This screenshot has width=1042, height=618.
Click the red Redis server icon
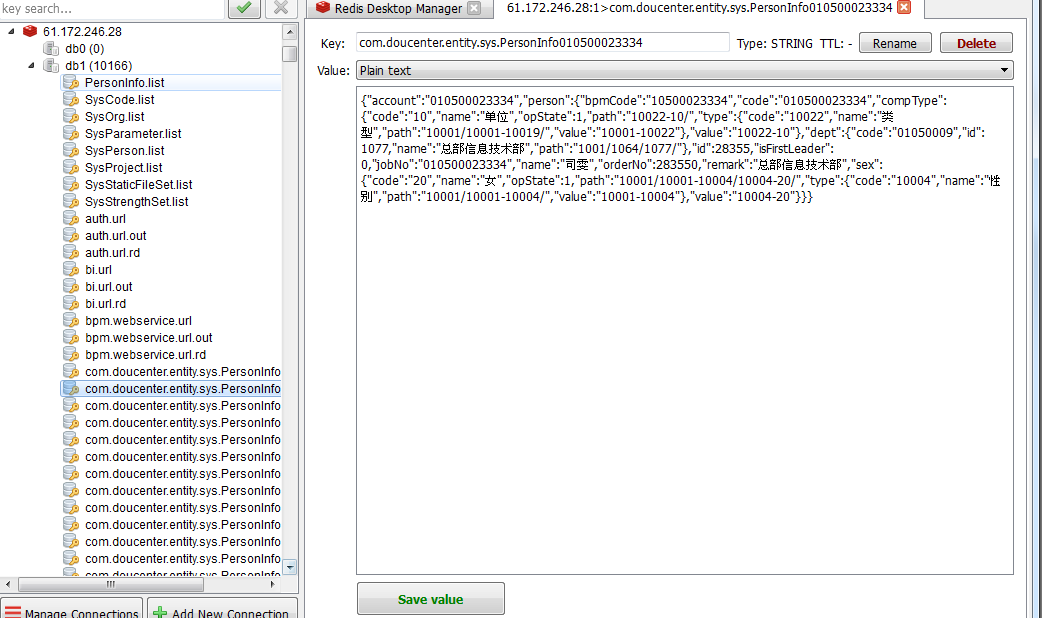click(30, 31)
